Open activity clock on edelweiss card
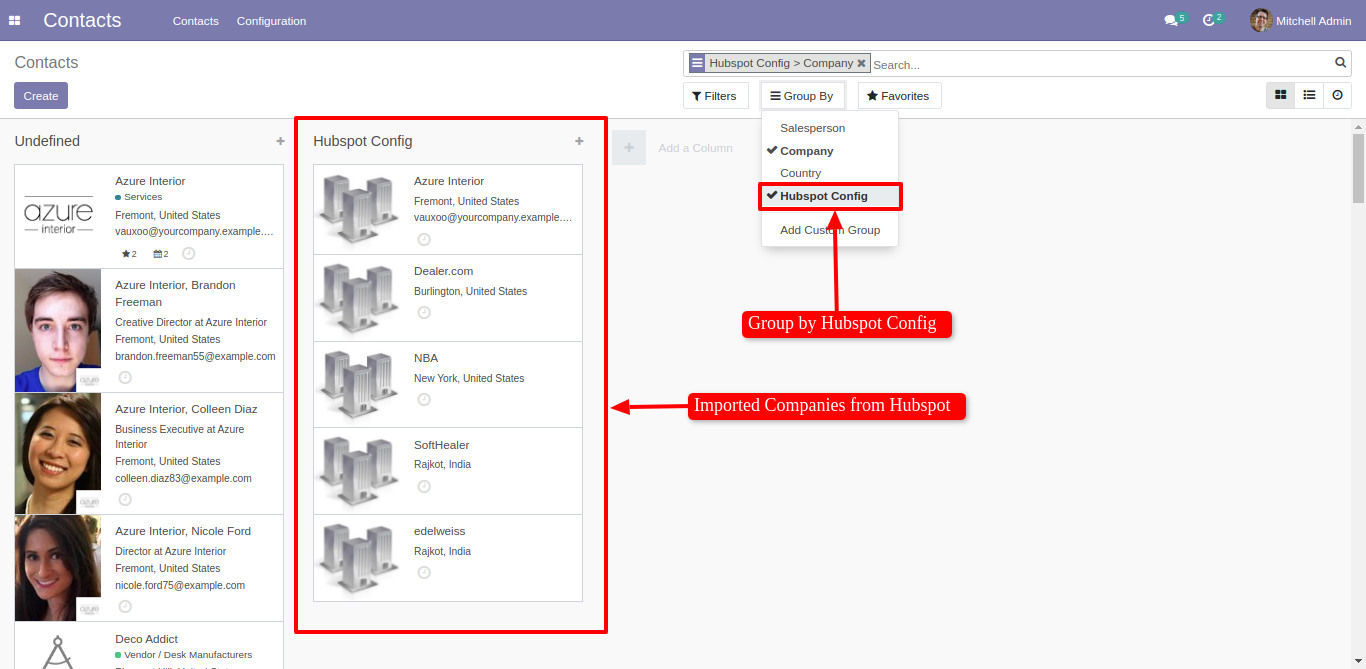Viewport: 1366px width, 669px height. click(x=424, y=572)
